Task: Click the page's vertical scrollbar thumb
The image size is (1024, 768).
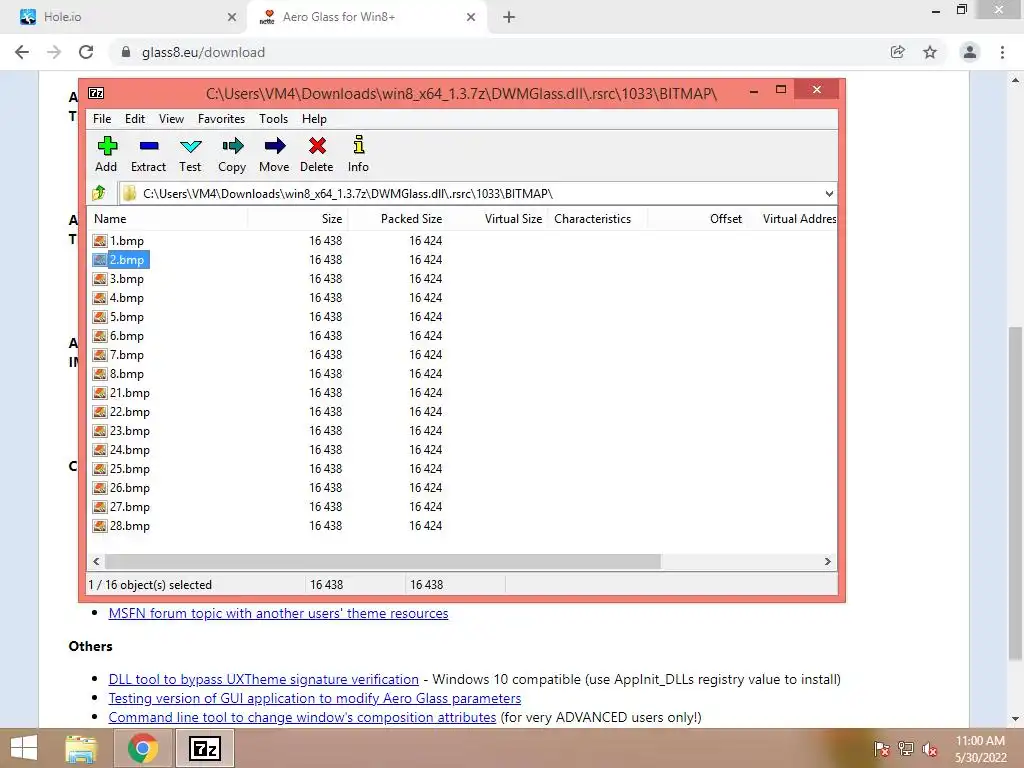Action: (1015, 493)
